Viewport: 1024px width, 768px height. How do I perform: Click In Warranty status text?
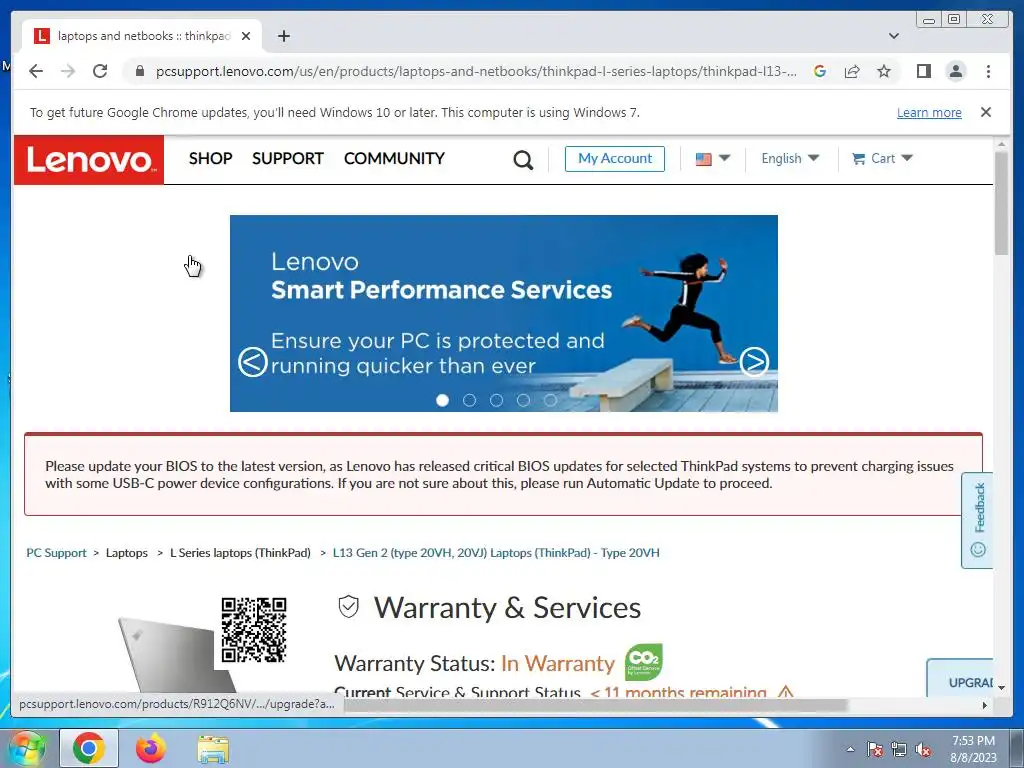[558, 664]
